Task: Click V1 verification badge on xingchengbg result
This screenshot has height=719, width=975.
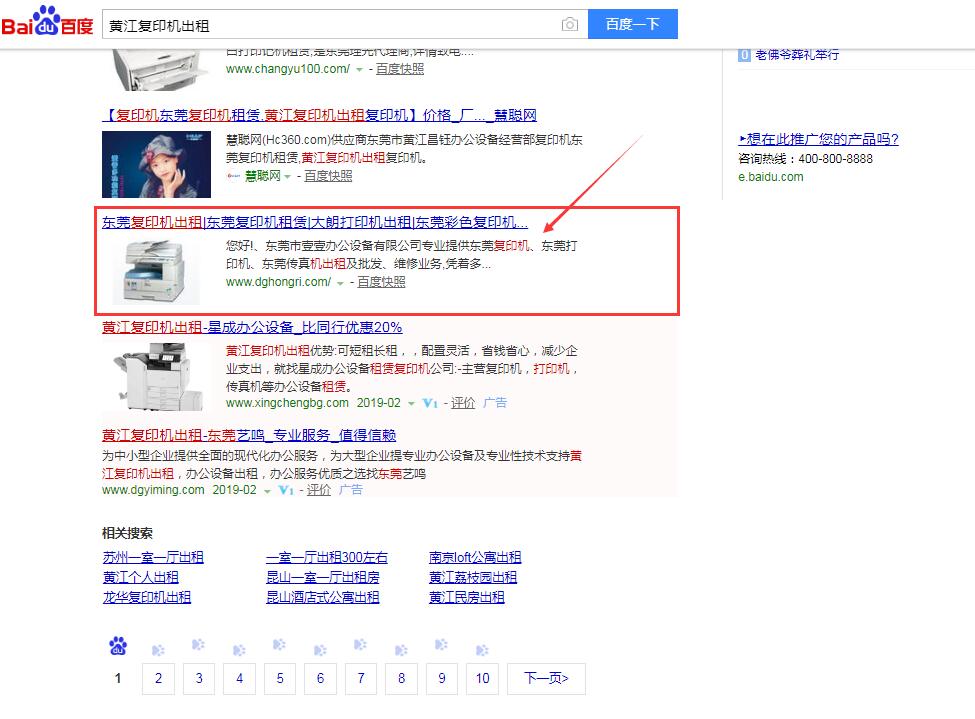Action: pyautogui.click(x=430, y=403)
